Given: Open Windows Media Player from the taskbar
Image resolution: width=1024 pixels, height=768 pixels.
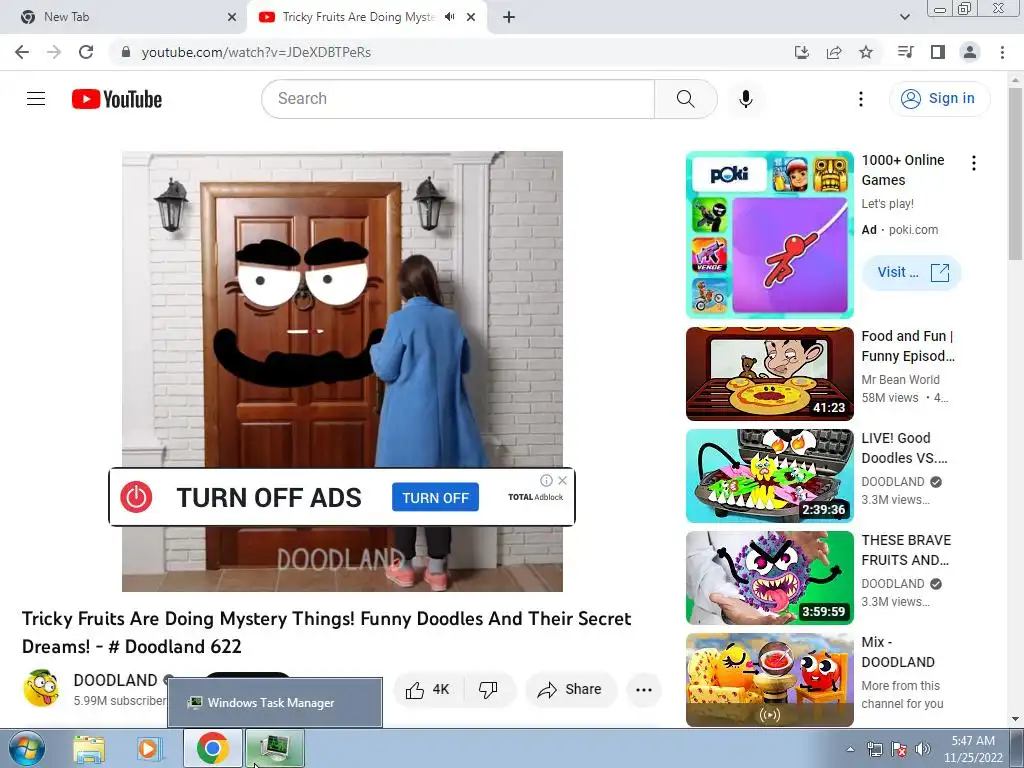Looking at the screenshot, I should click(150, 749).
